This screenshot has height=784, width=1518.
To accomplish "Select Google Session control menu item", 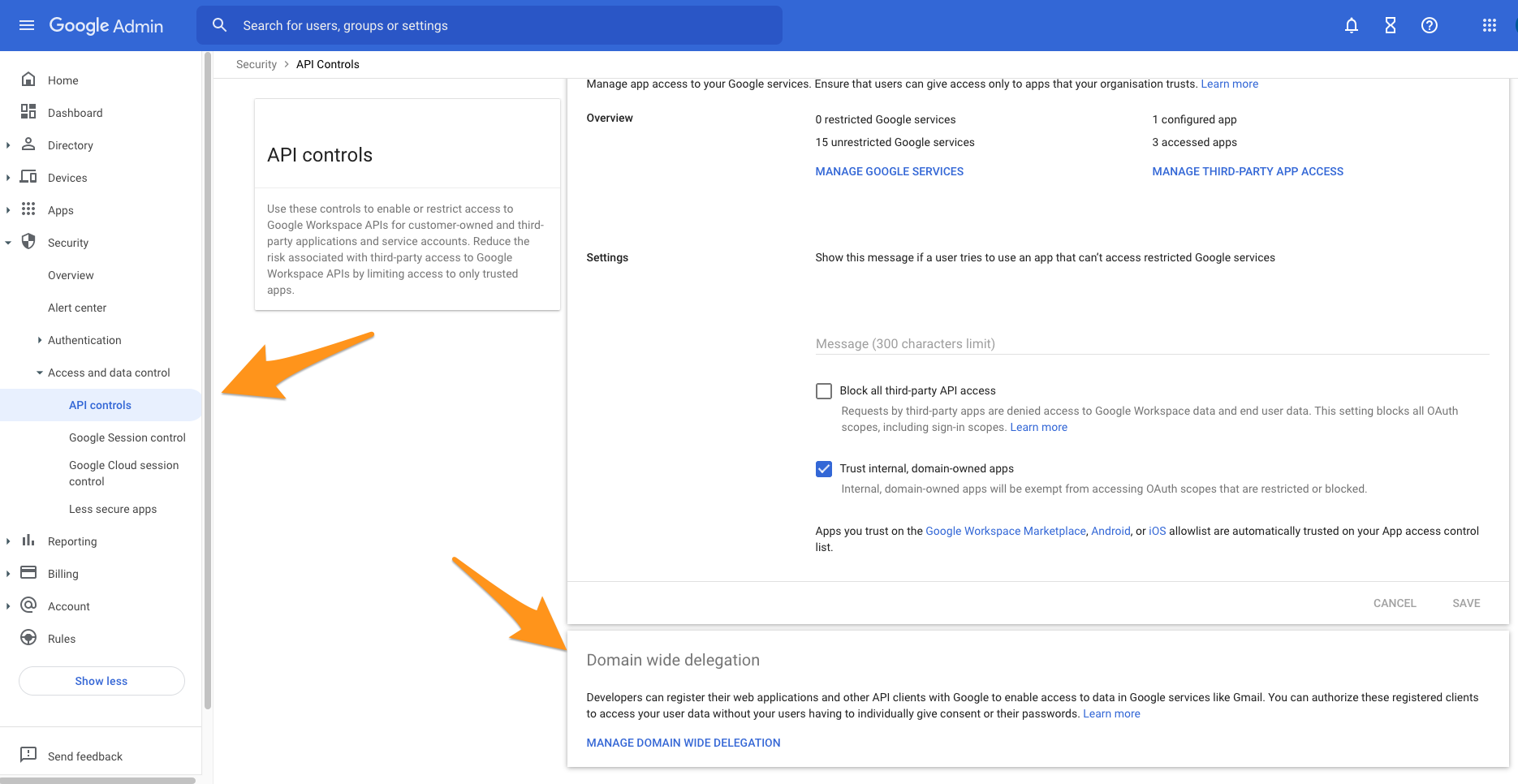I will [x=127, y=437].
